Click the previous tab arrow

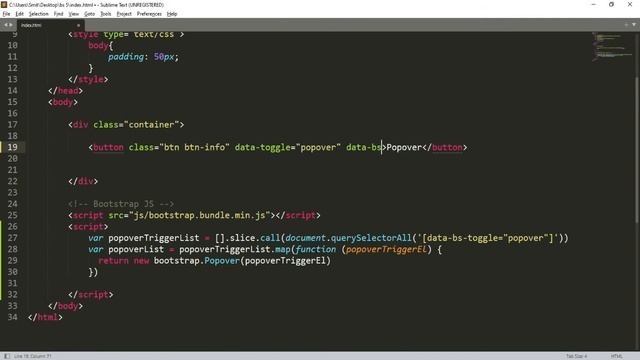tap(6, 25)
